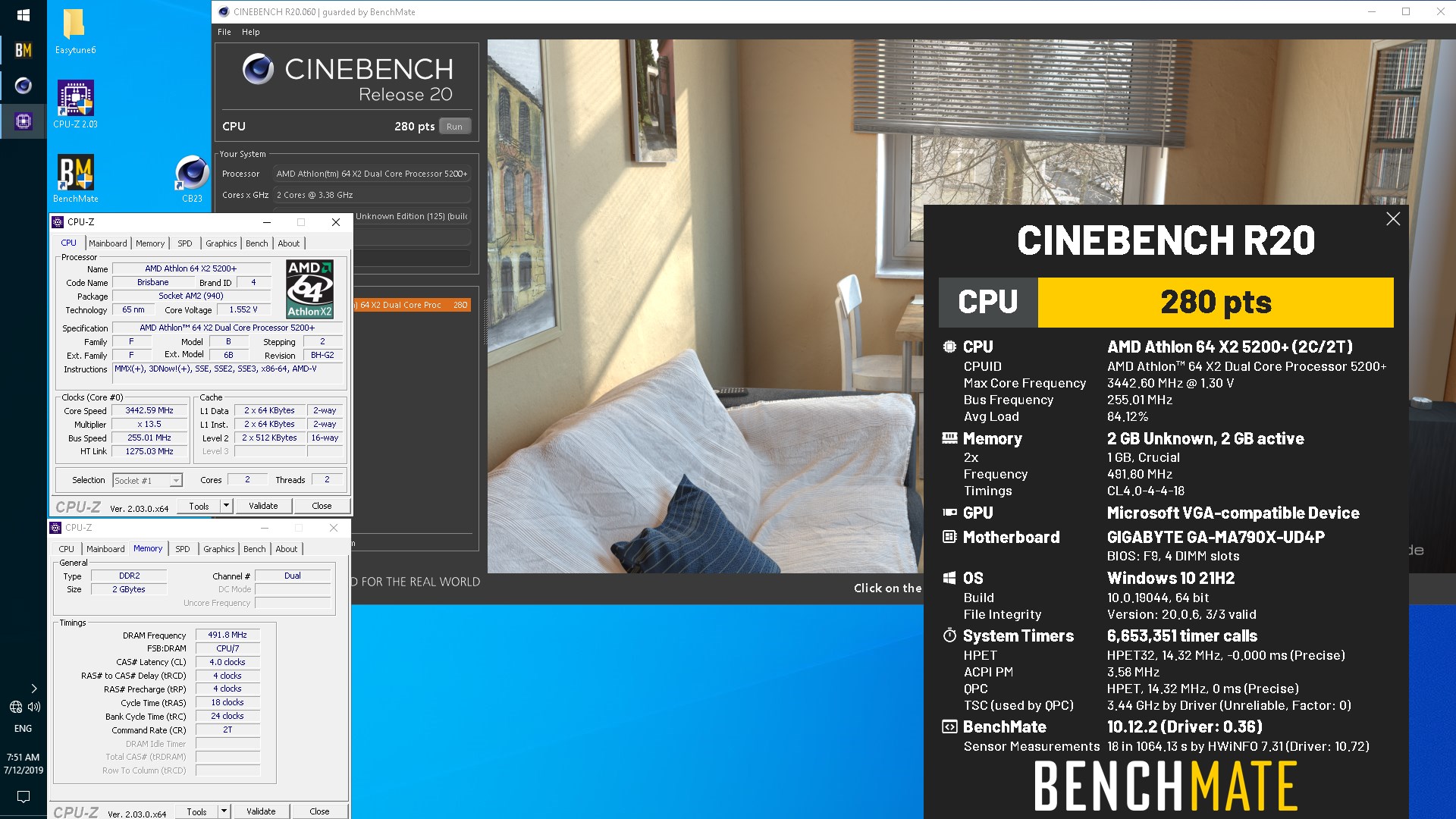Click the Core Voltage 1.552 V value
This screenshot has height=819, width=1456.
click(243, 310)
